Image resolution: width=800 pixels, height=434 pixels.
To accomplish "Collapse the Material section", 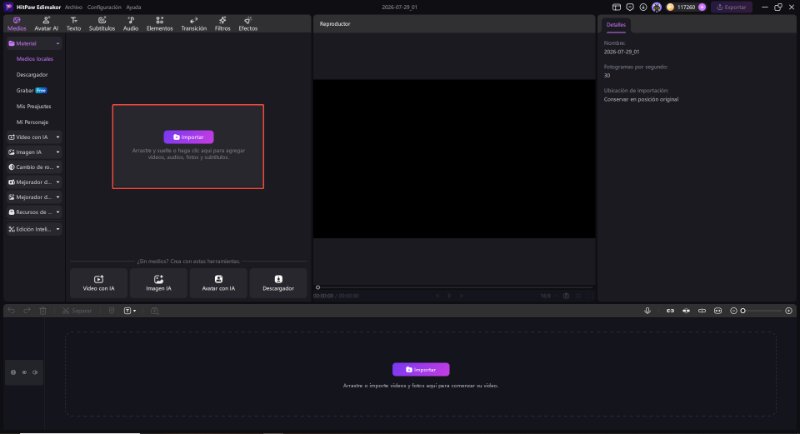I will [34, 43].
